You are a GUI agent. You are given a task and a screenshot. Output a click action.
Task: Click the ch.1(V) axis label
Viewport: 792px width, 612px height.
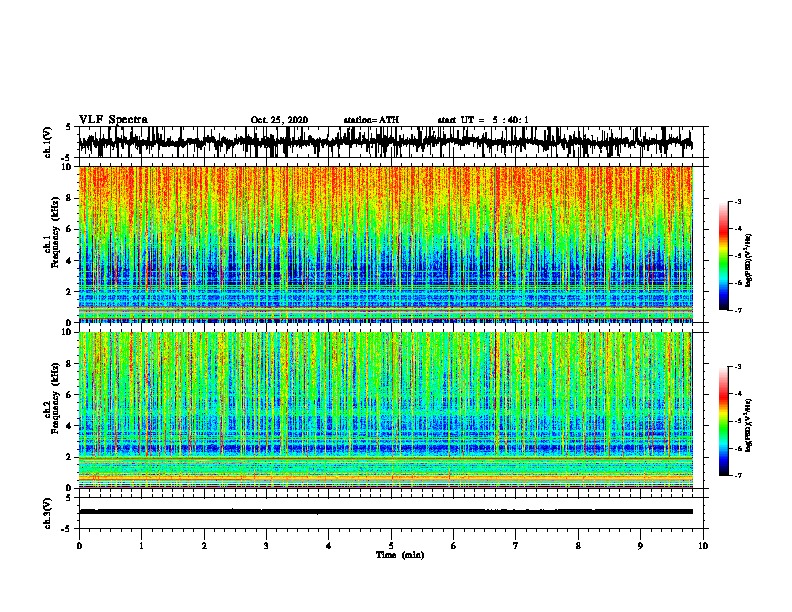(x=48, y=142)
